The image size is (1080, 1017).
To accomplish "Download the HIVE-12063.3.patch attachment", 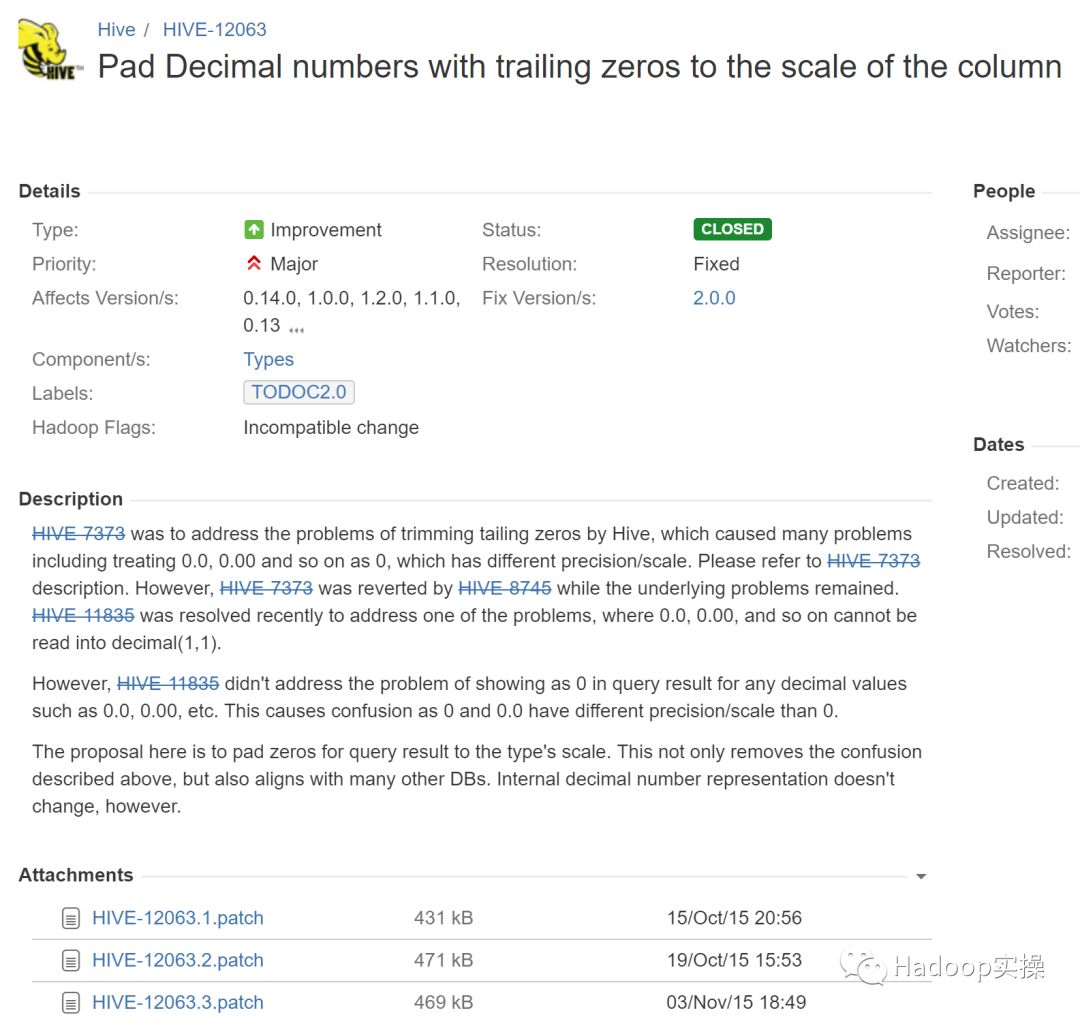I will [177, 1002].
